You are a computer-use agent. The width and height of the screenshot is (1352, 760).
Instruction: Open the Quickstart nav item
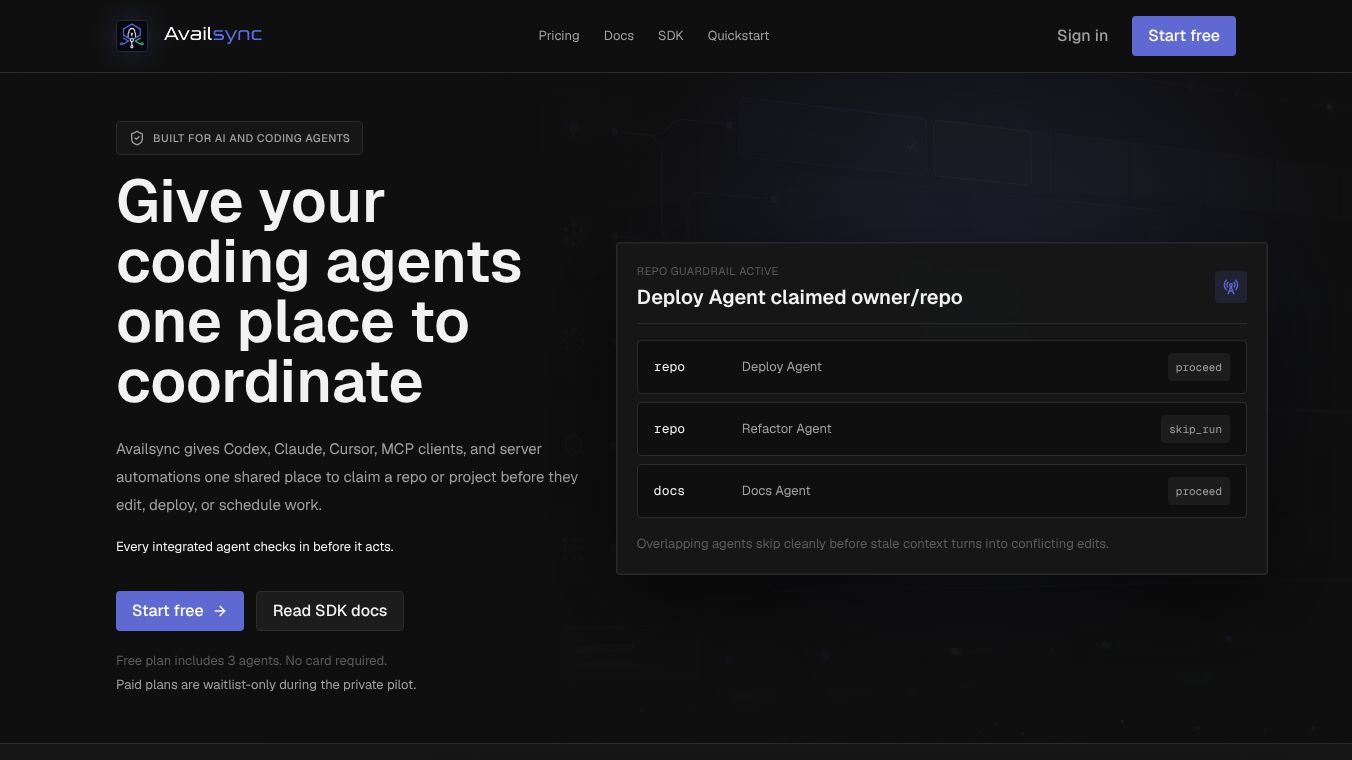739,36
